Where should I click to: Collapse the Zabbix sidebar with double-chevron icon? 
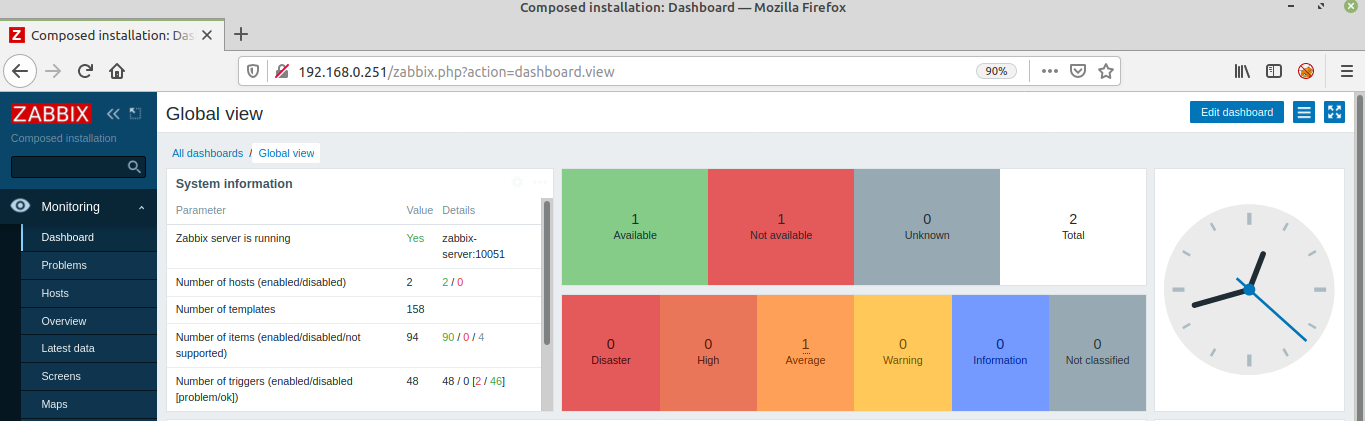(113, 113)
